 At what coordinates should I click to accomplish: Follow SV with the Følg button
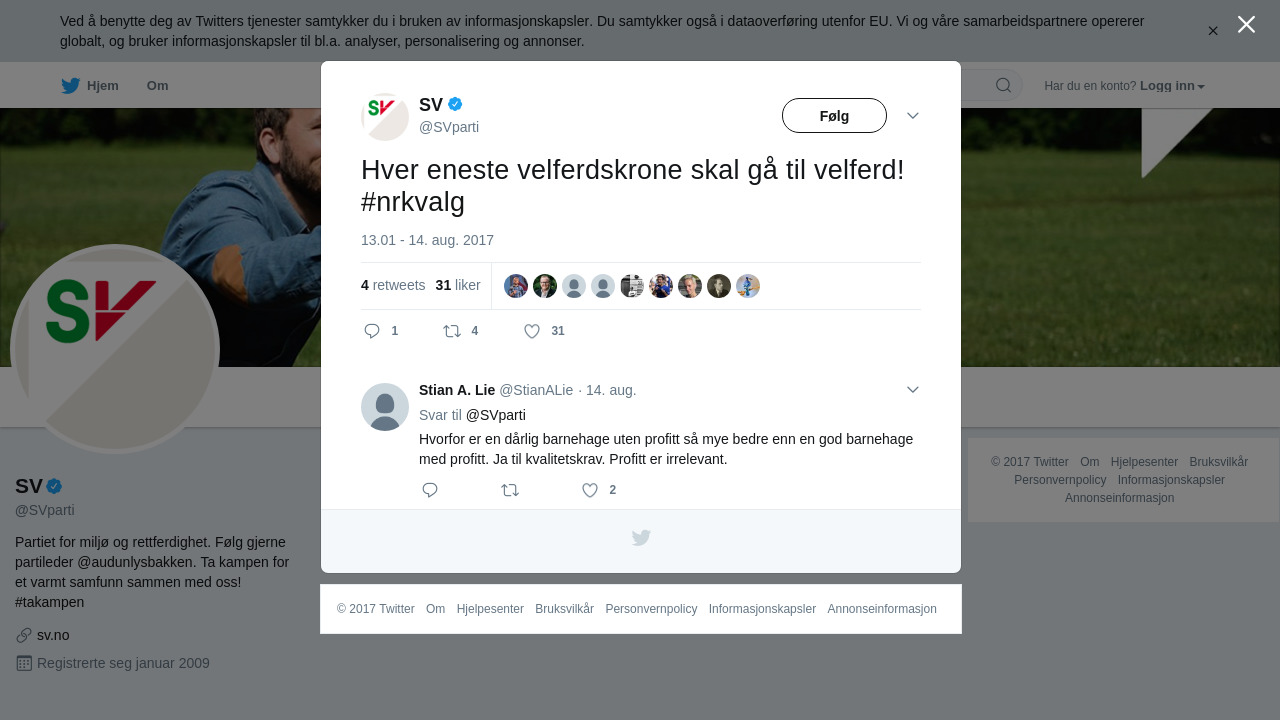click(834, 116)
